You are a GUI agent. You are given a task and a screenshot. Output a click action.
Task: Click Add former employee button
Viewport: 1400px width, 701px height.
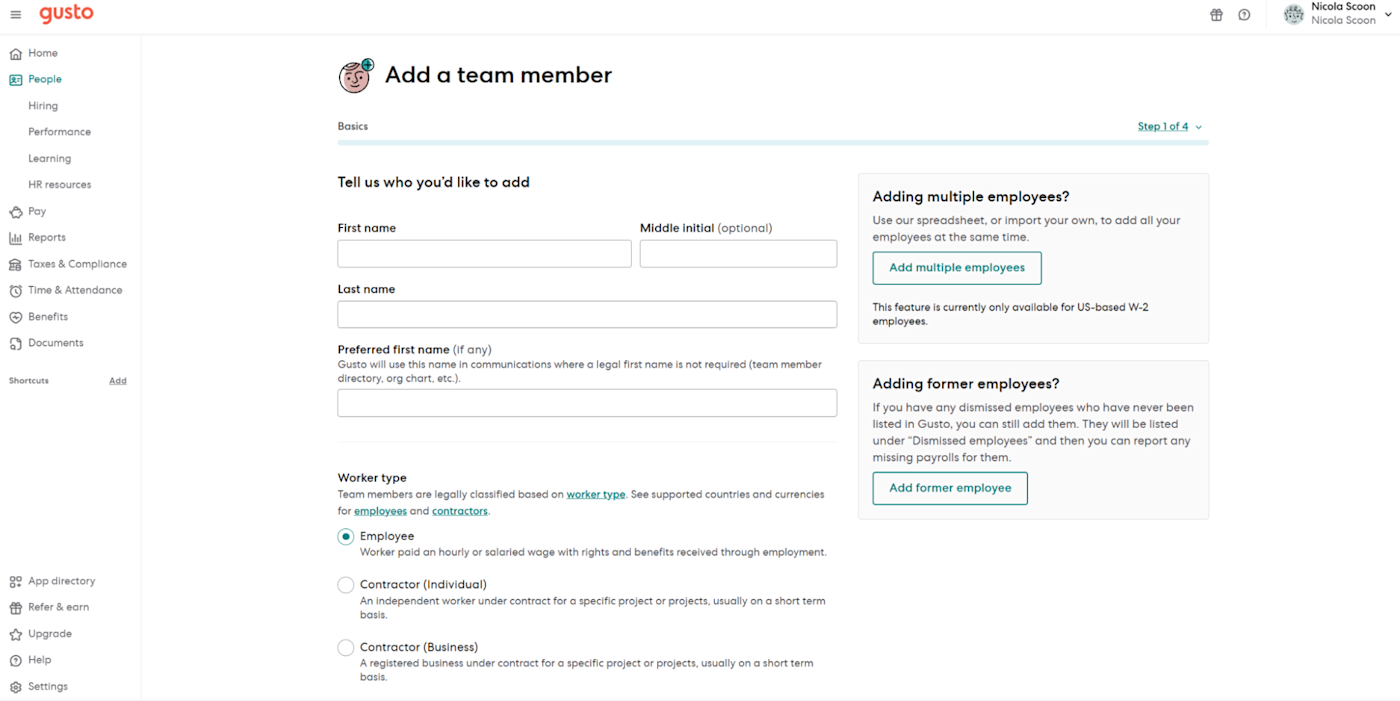click(949, 488)
